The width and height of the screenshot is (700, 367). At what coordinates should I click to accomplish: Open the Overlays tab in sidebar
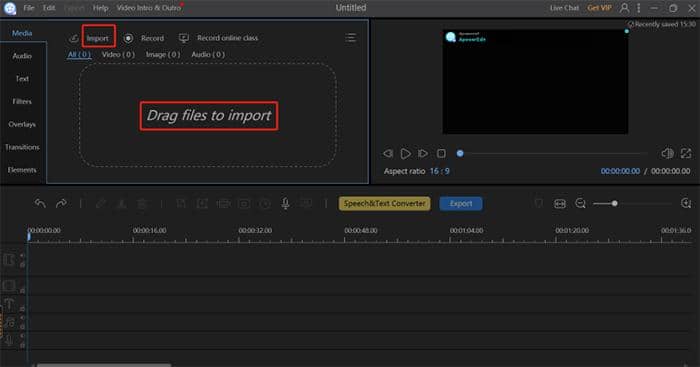(x=22, y=124)
